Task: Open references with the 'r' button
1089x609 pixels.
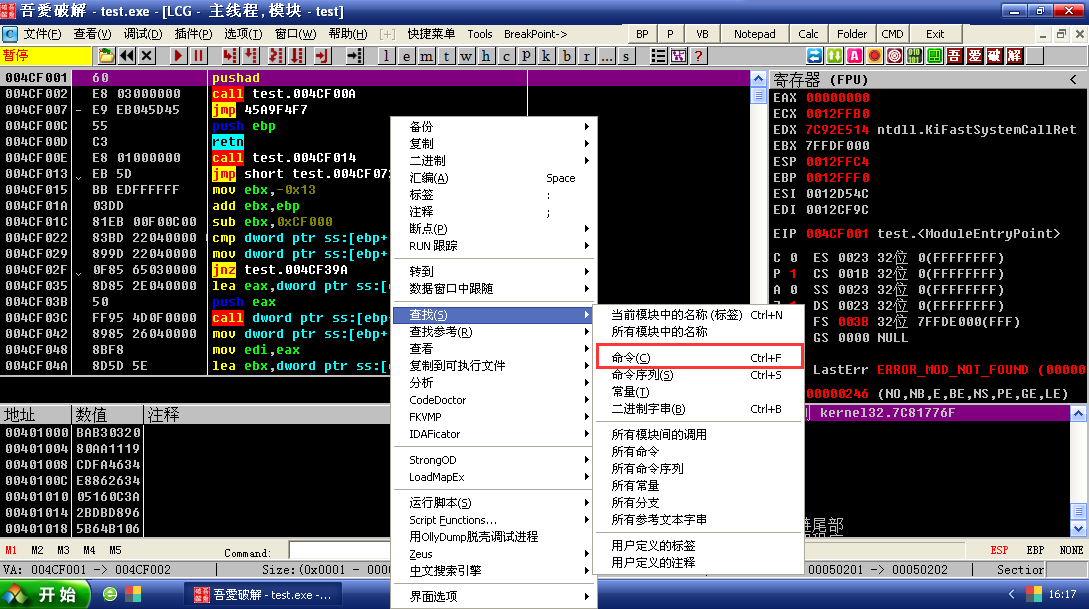Action: pyautogui.click(x=587, y=56)
